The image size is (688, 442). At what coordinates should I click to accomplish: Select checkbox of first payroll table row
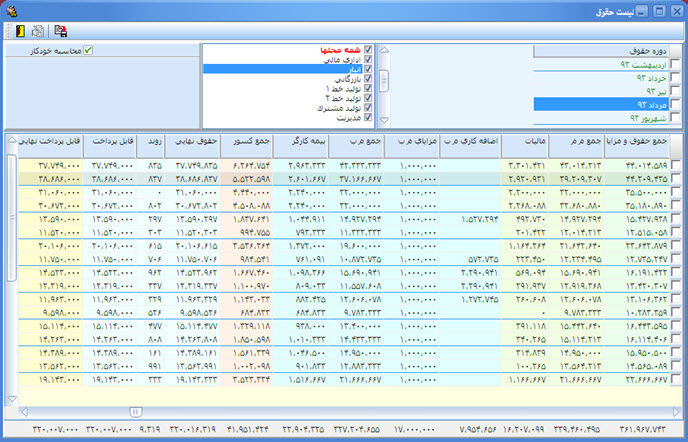[675, 165]
